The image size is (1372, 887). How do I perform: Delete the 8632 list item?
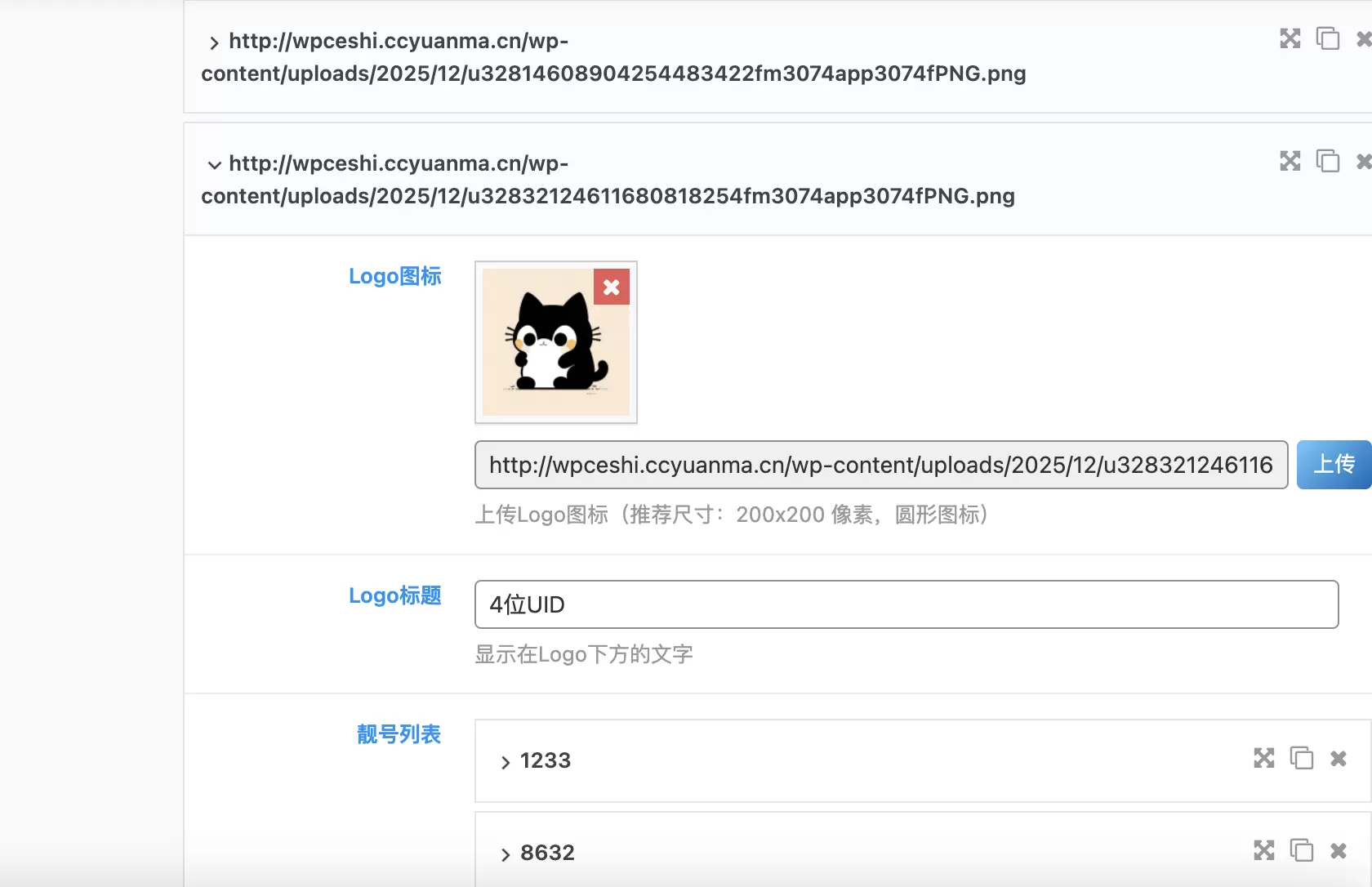1339,851
